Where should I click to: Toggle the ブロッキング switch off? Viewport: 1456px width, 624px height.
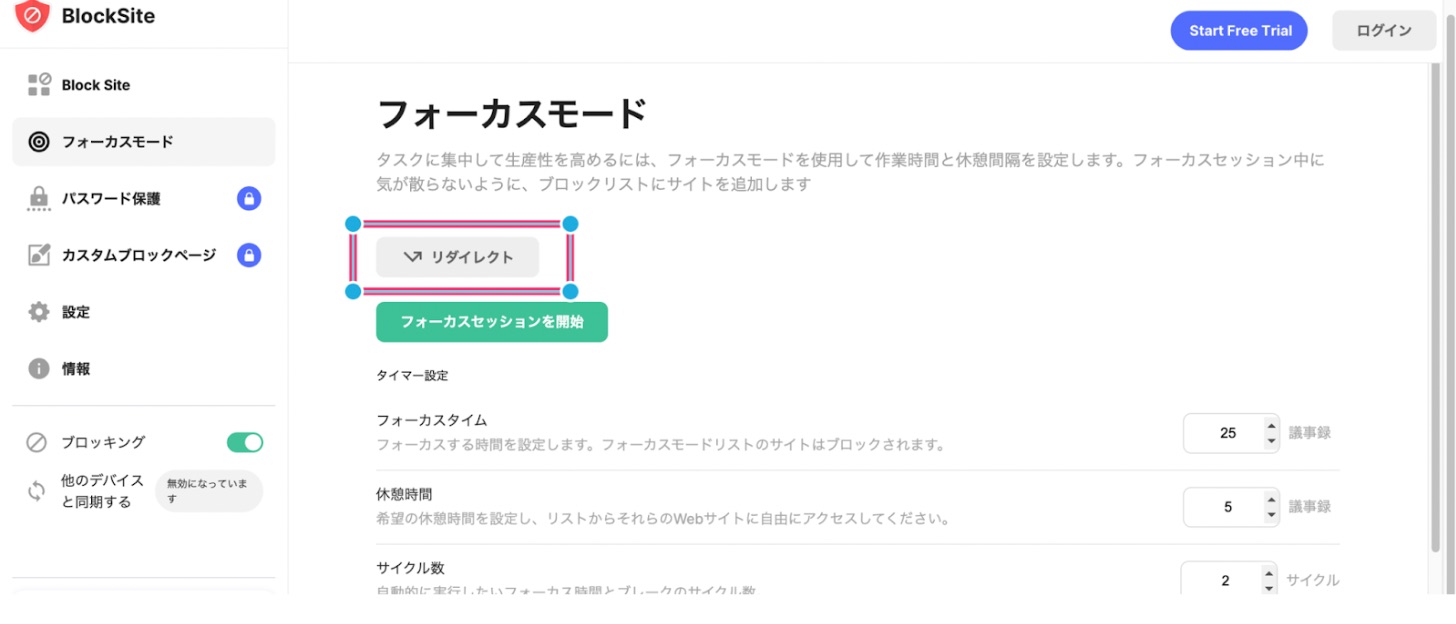click(x=245, y=442)
